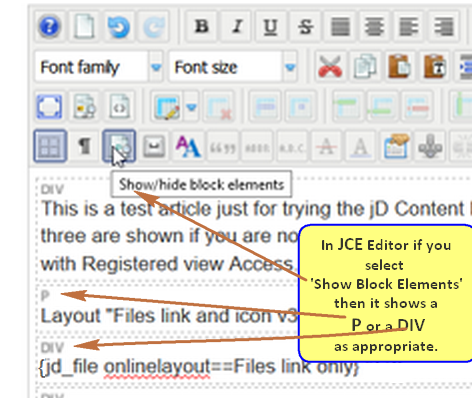The height and width of the screenshot is (398, 472).
Task: Expand the Font size dropdown arrow
Action: click(290, 67)
